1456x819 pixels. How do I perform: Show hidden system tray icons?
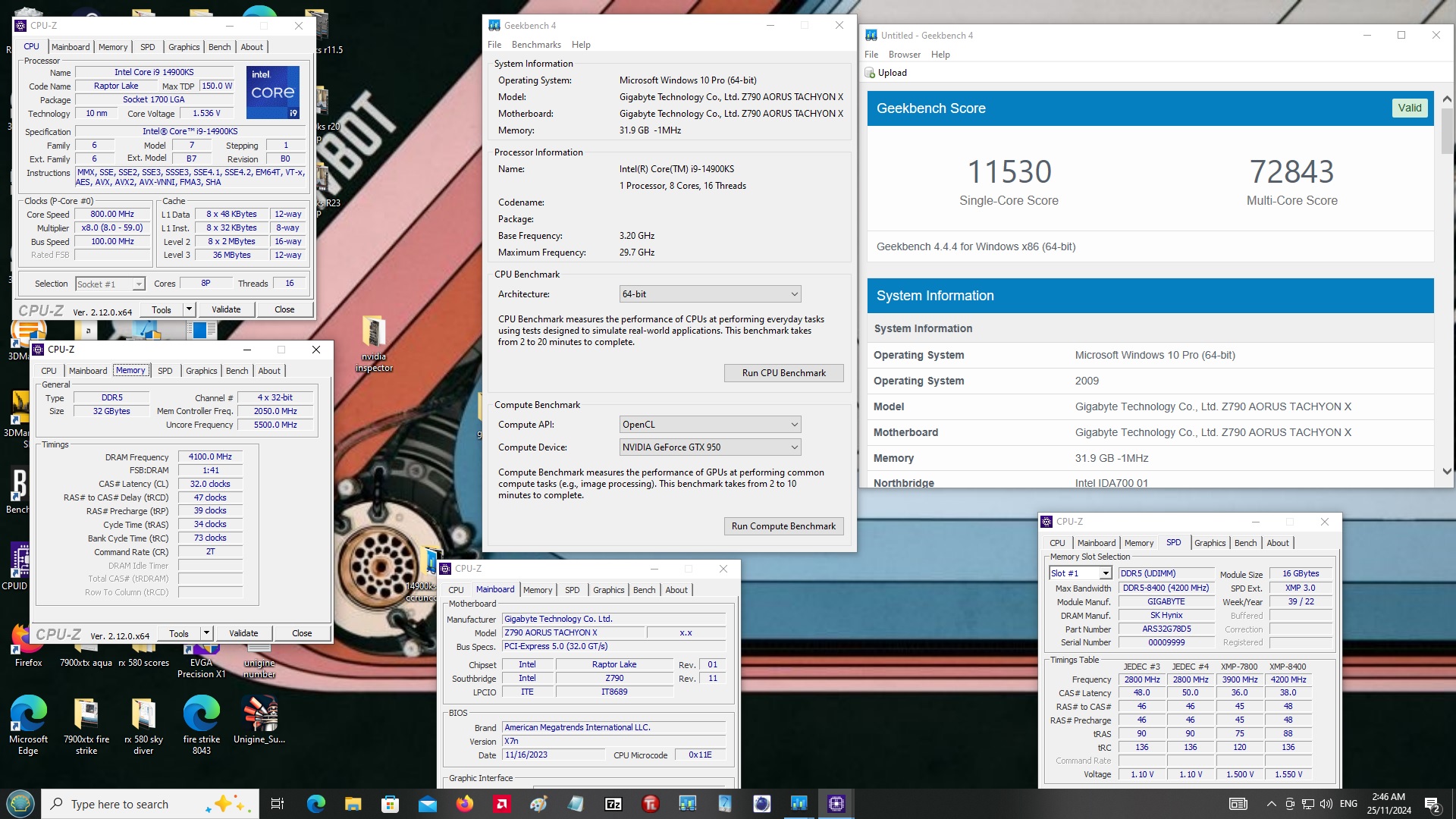(1271, 804)
